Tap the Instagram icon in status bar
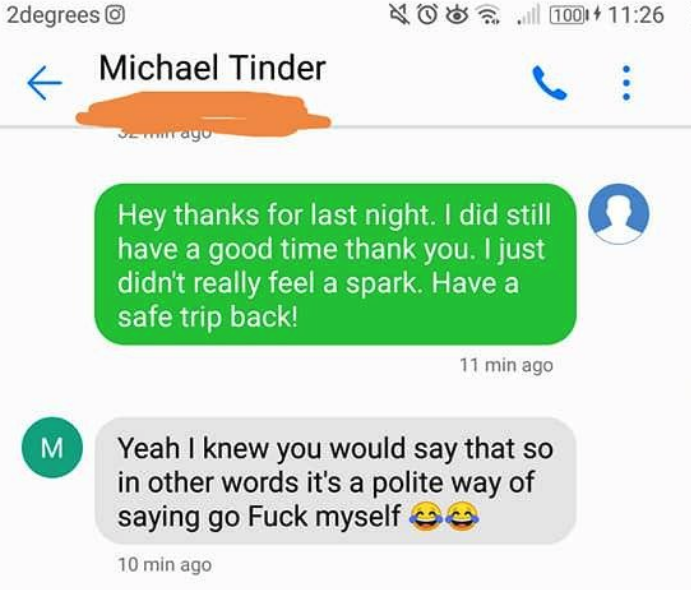 115,15
